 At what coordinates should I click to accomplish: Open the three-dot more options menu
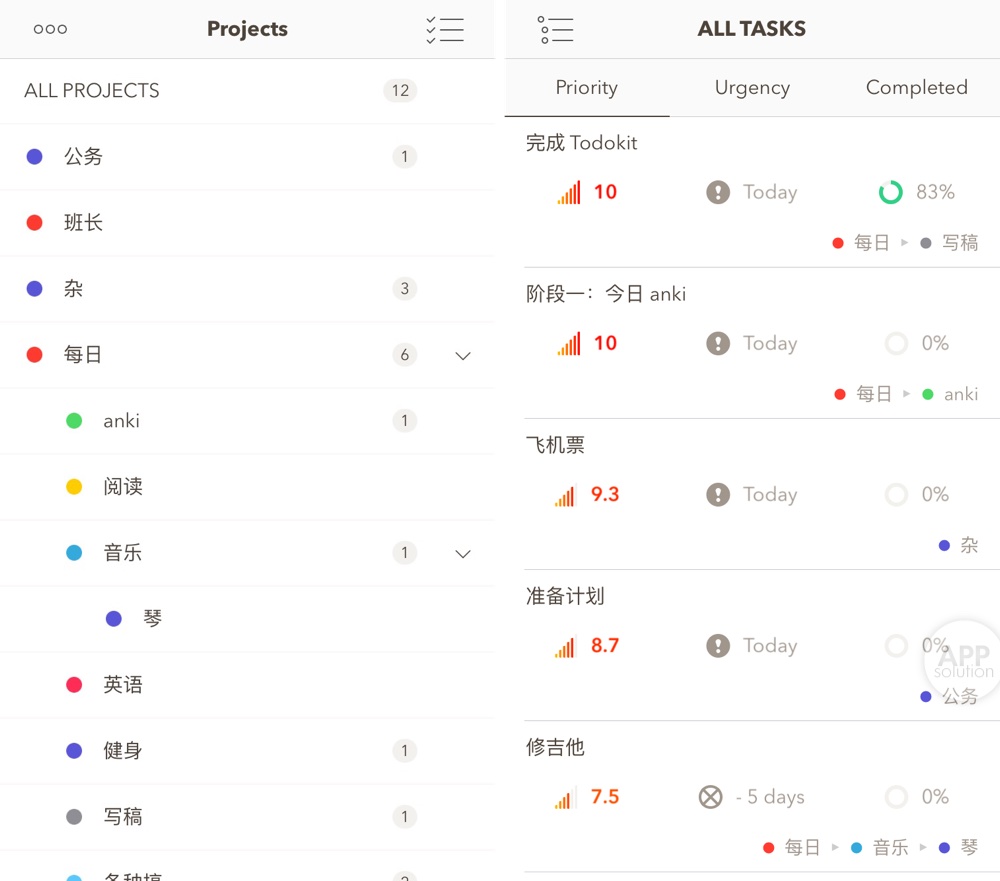(x=50, y=29)
